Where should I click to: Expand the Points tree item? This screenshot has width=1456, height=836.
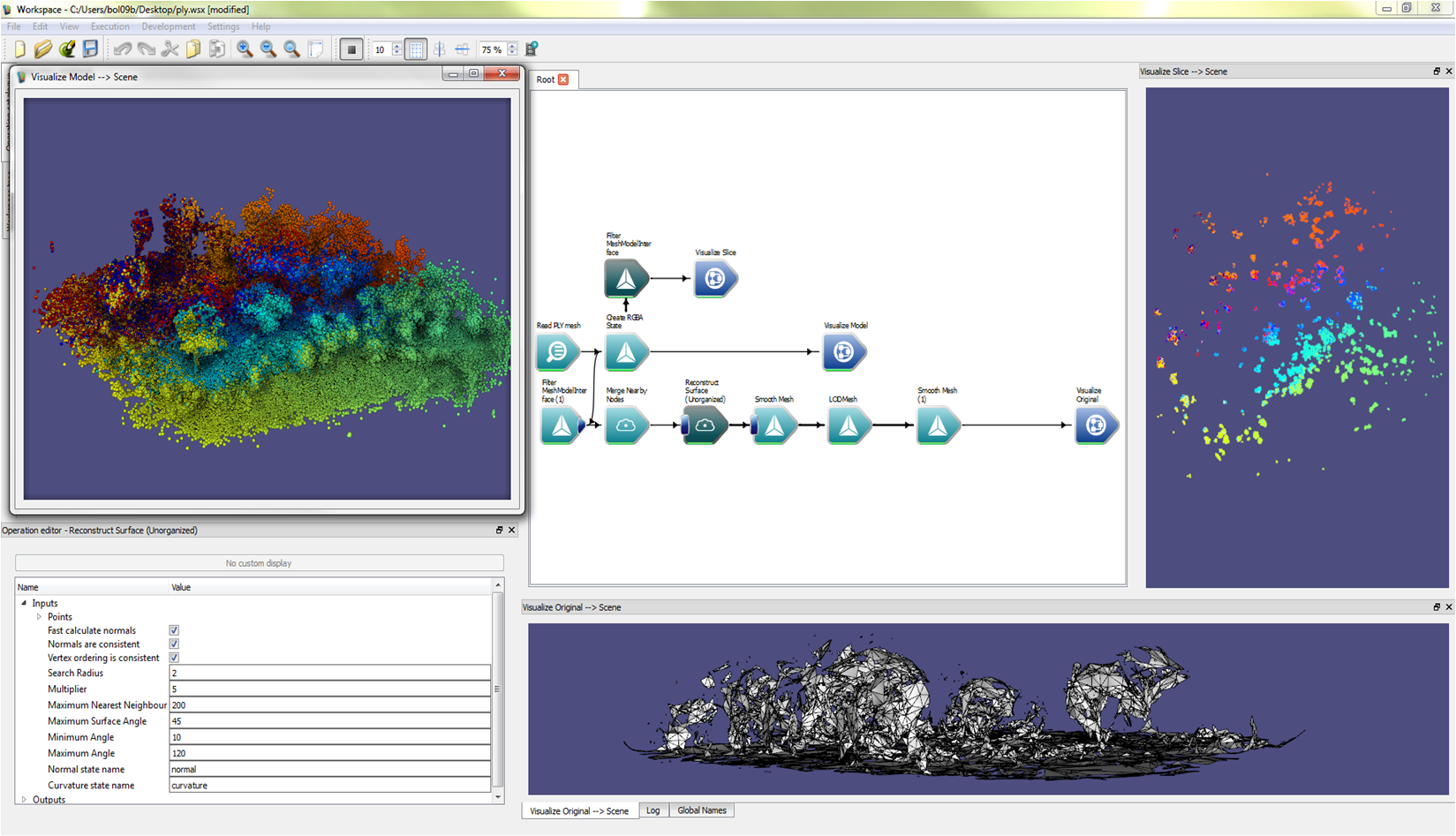point(39,617)
